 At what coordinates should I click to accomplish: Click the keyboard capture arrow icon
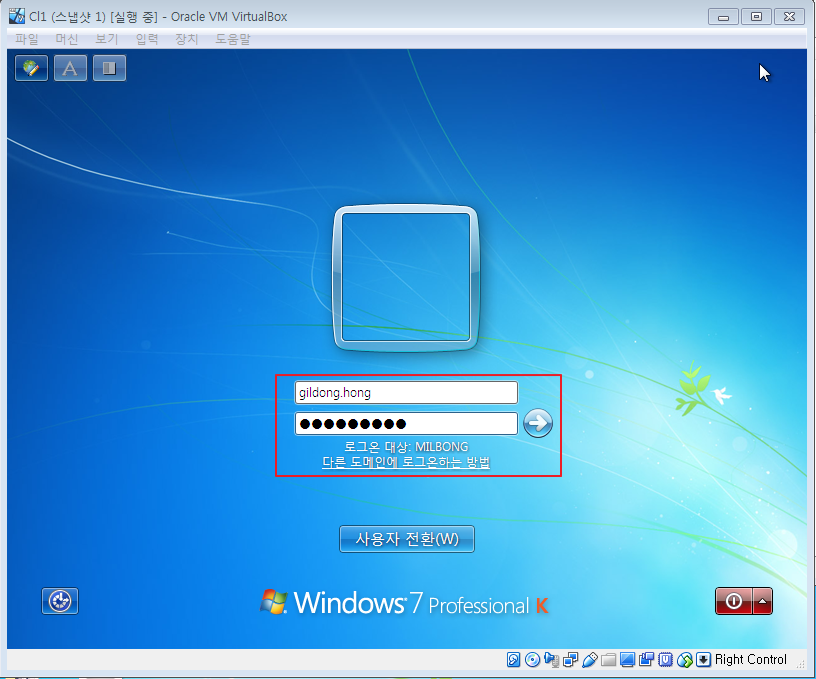704,660
